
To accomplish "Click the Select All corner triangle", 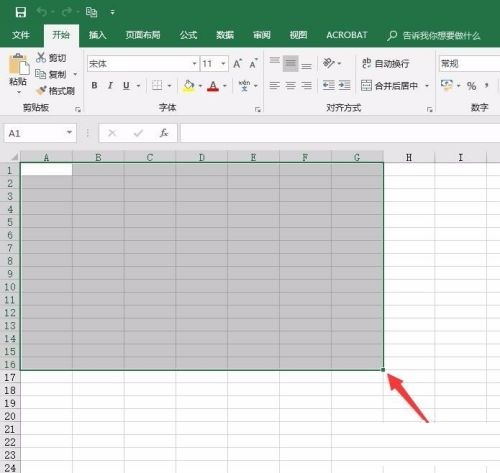I will [x=14, y=157].
